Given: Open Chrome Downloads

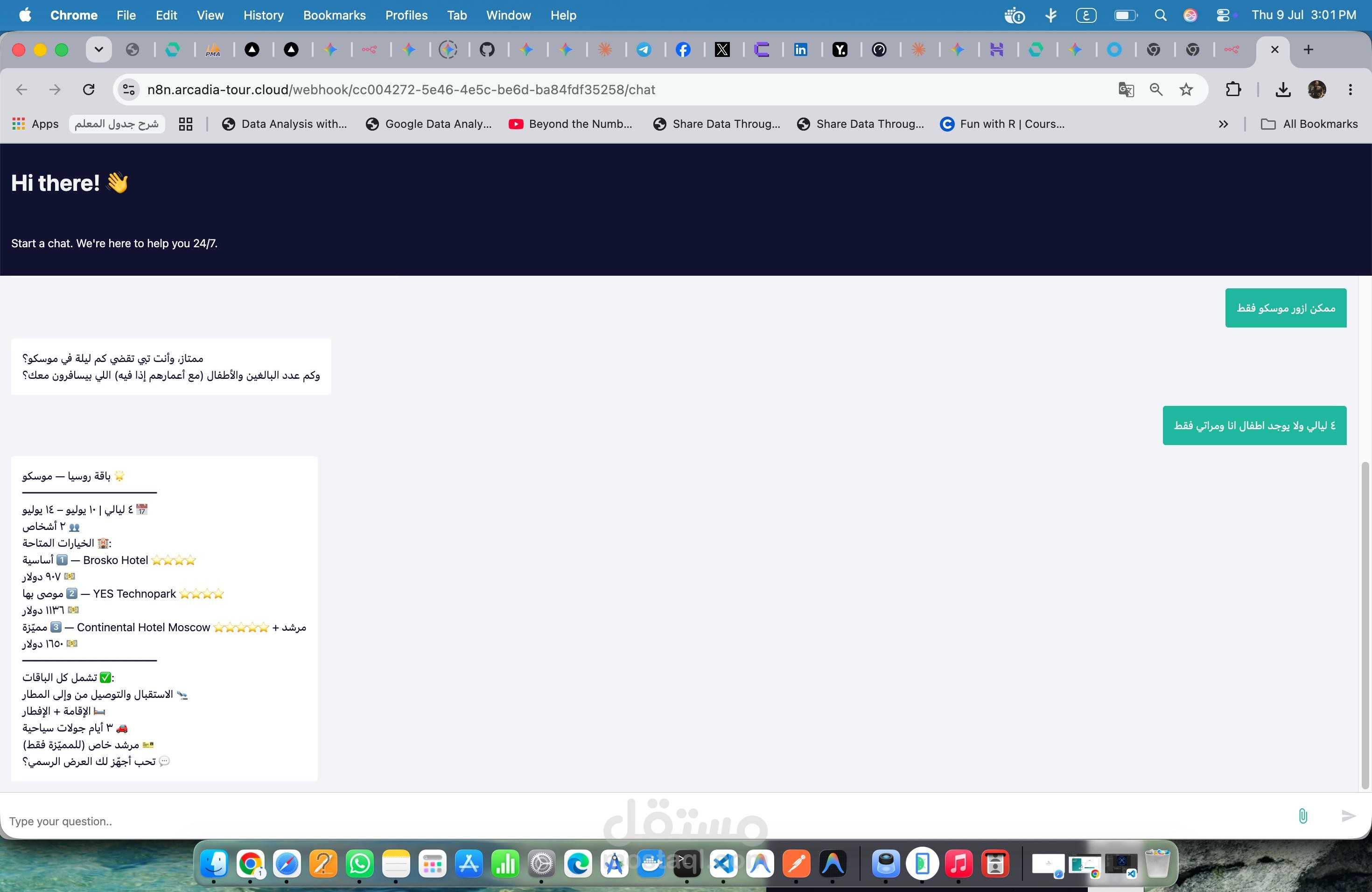Looking at the screenshot, I should click(1283, 90).
